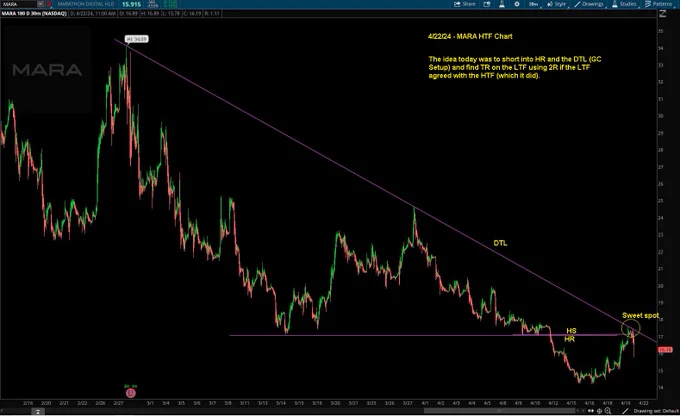Click the pan arrows icon in bottom bar
The height and width of the screenshot is (416, 680).
(591, 411)
